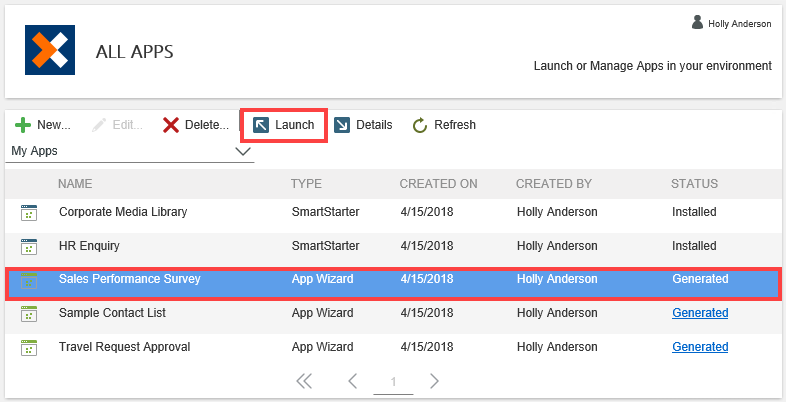Refresh the apps list

tap(444, 125)
